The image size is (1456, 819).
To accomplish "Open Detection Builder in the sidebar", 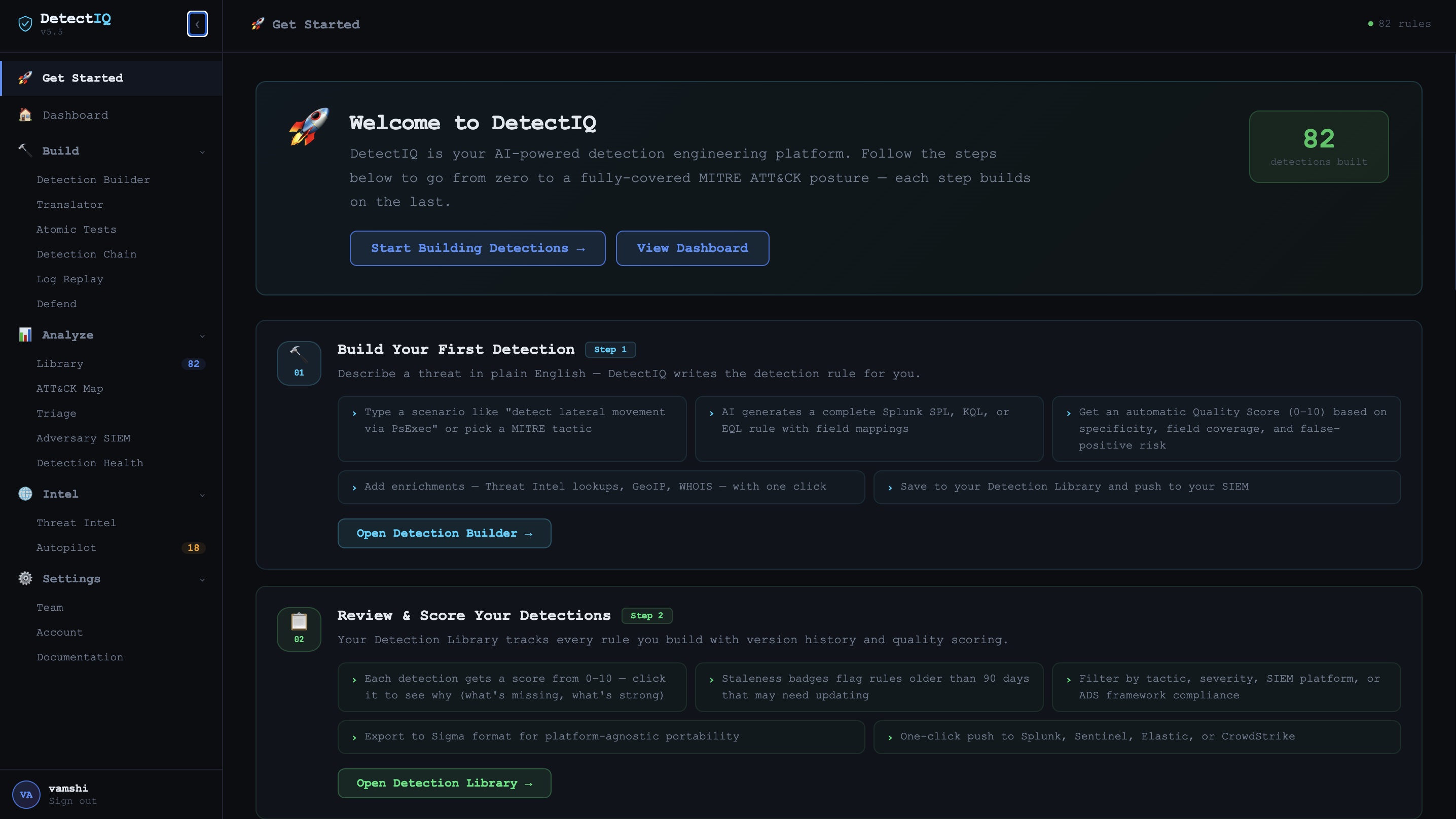I will coord(93,179).
